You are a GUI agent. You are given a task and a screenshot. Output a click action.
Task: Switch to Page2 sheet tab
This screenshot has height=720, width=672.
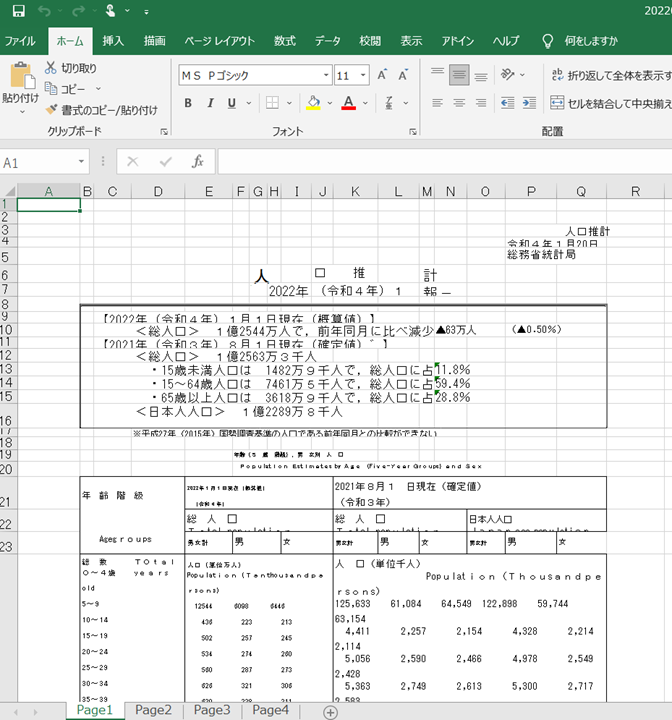coord(153,710)
